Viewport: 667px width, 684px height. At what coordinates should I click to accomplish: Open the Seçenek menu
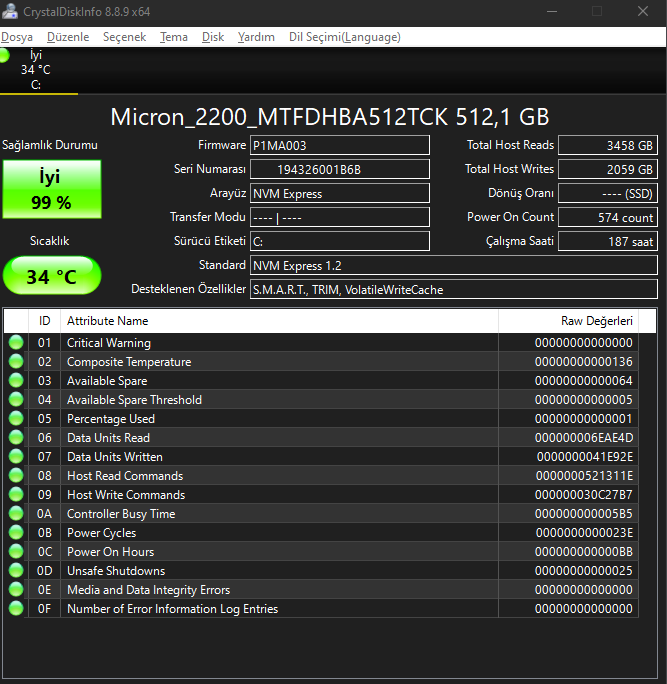click(x=124, y=37)
